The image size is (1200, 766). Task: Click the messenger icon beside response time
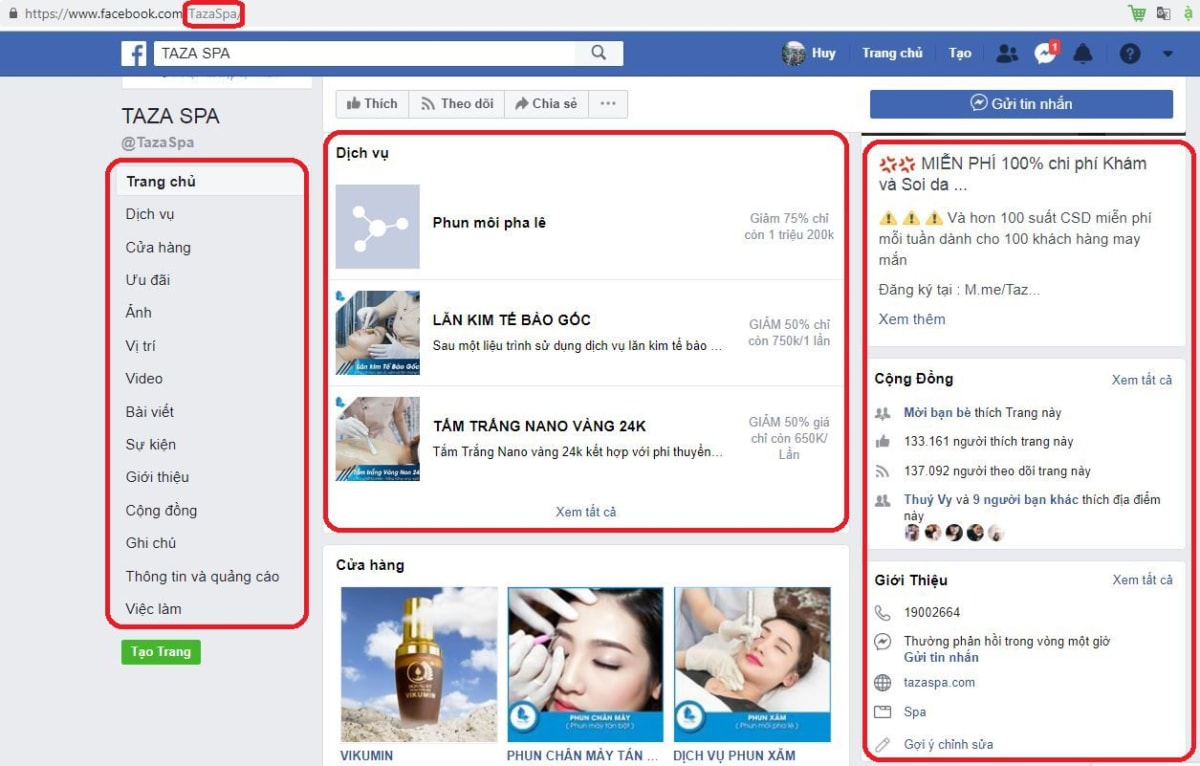click(x=882, y=642)
